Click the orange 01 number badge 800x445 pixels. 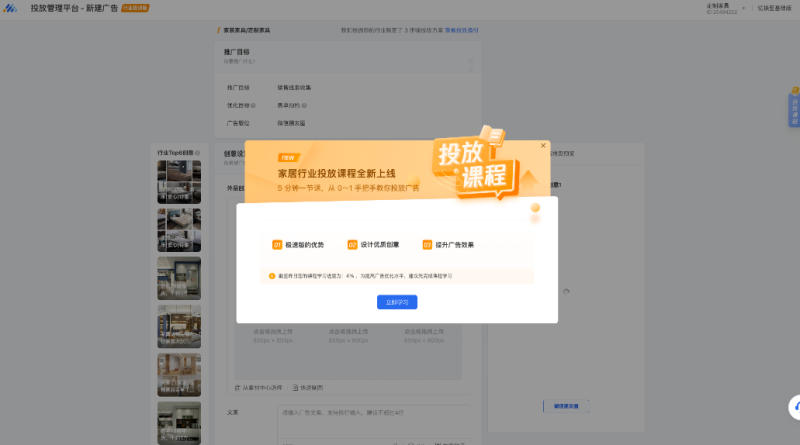coord(277,245)
